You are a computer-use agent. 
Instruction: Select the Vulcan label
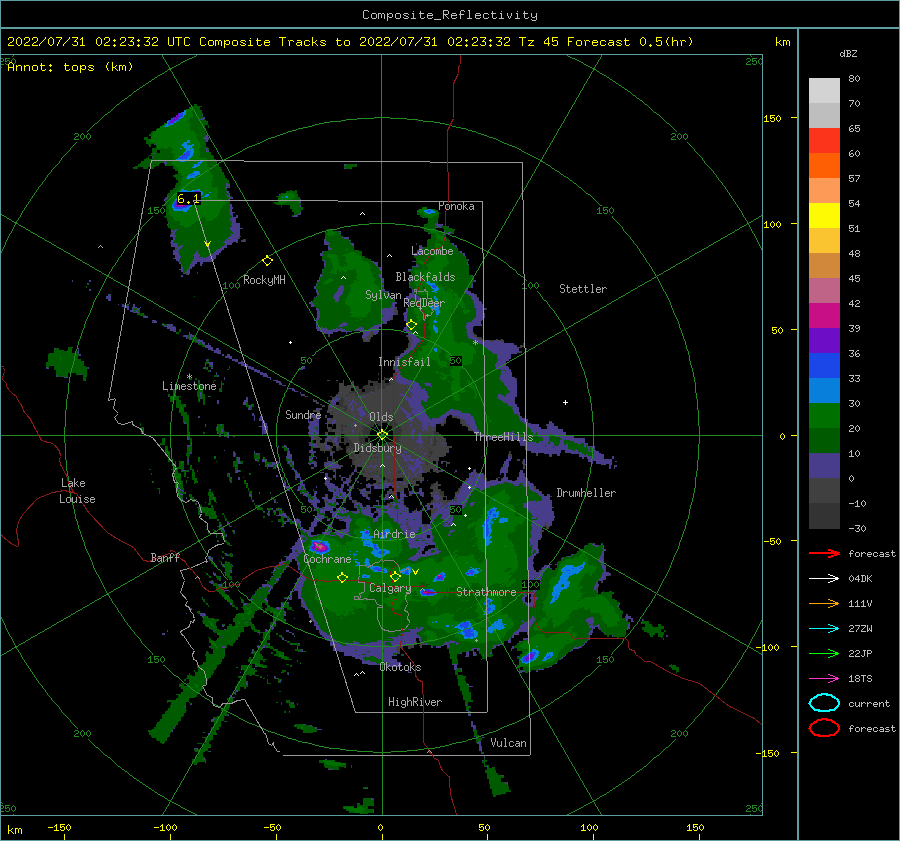(x=508, y=743)
